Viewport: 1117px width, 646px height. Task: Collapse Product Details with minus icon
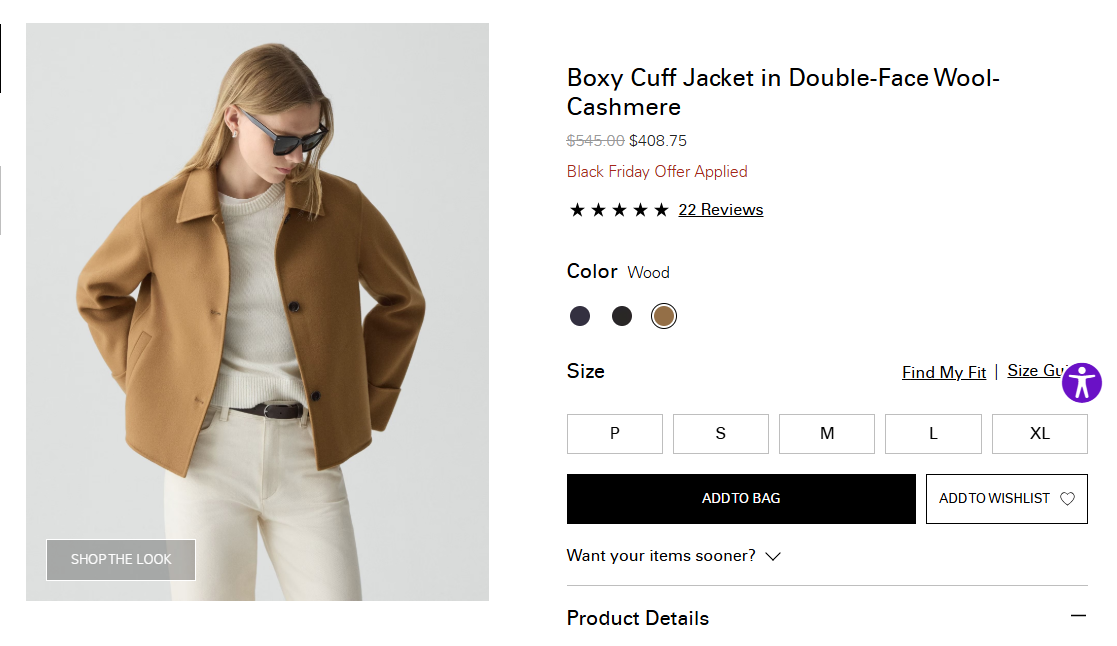pyautogui.click(x=1077, y=616)
